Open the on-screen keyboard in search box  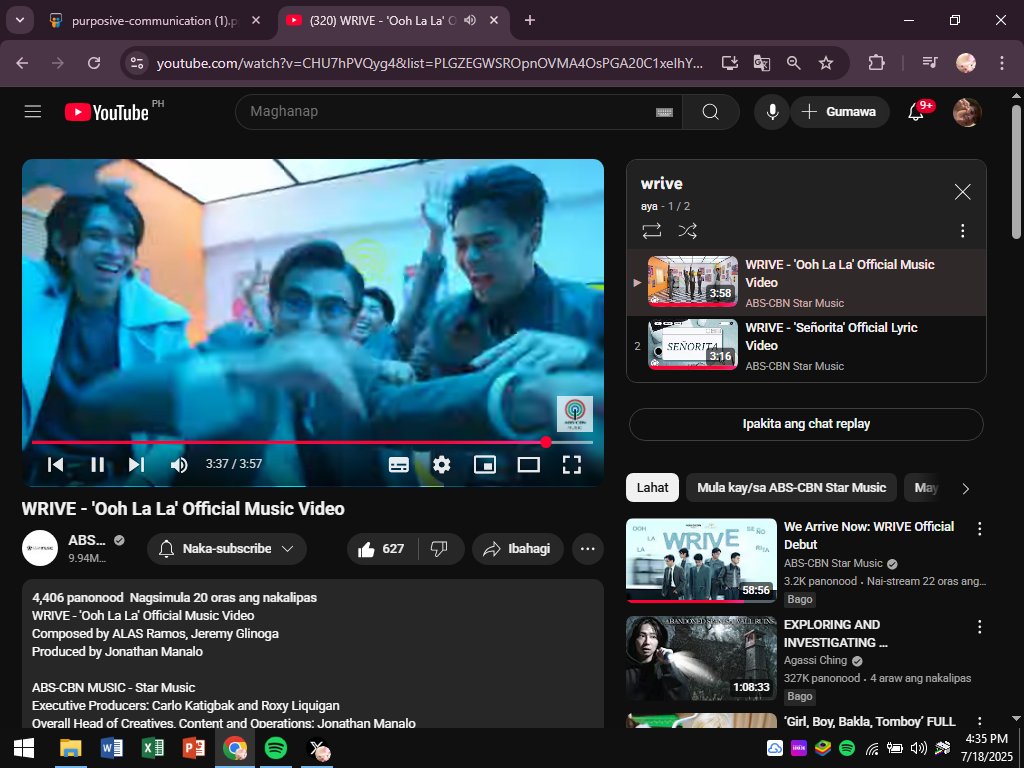click(x=664, y=112)
